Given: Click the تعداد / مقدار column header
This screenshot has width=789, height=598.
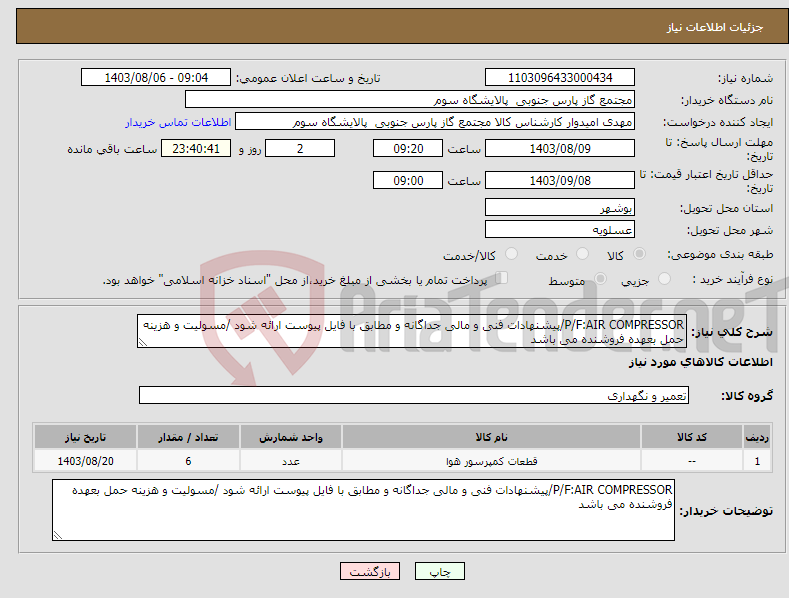Looking at the screenshot, I should (x=188, y=437).
